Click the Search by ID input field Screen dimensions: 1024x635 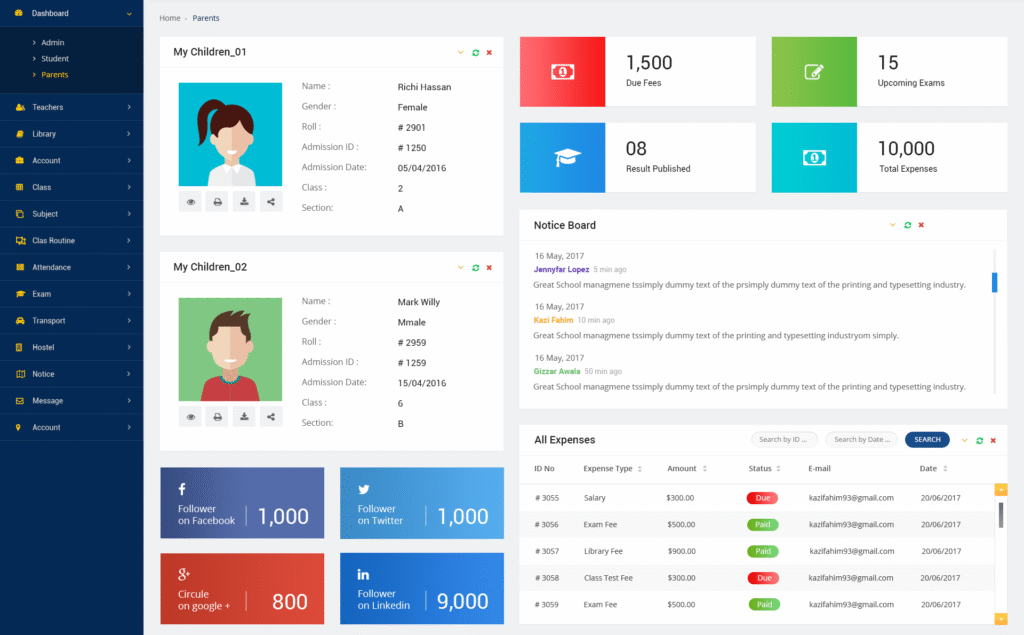pyautogui.click(x=784, y=439)
